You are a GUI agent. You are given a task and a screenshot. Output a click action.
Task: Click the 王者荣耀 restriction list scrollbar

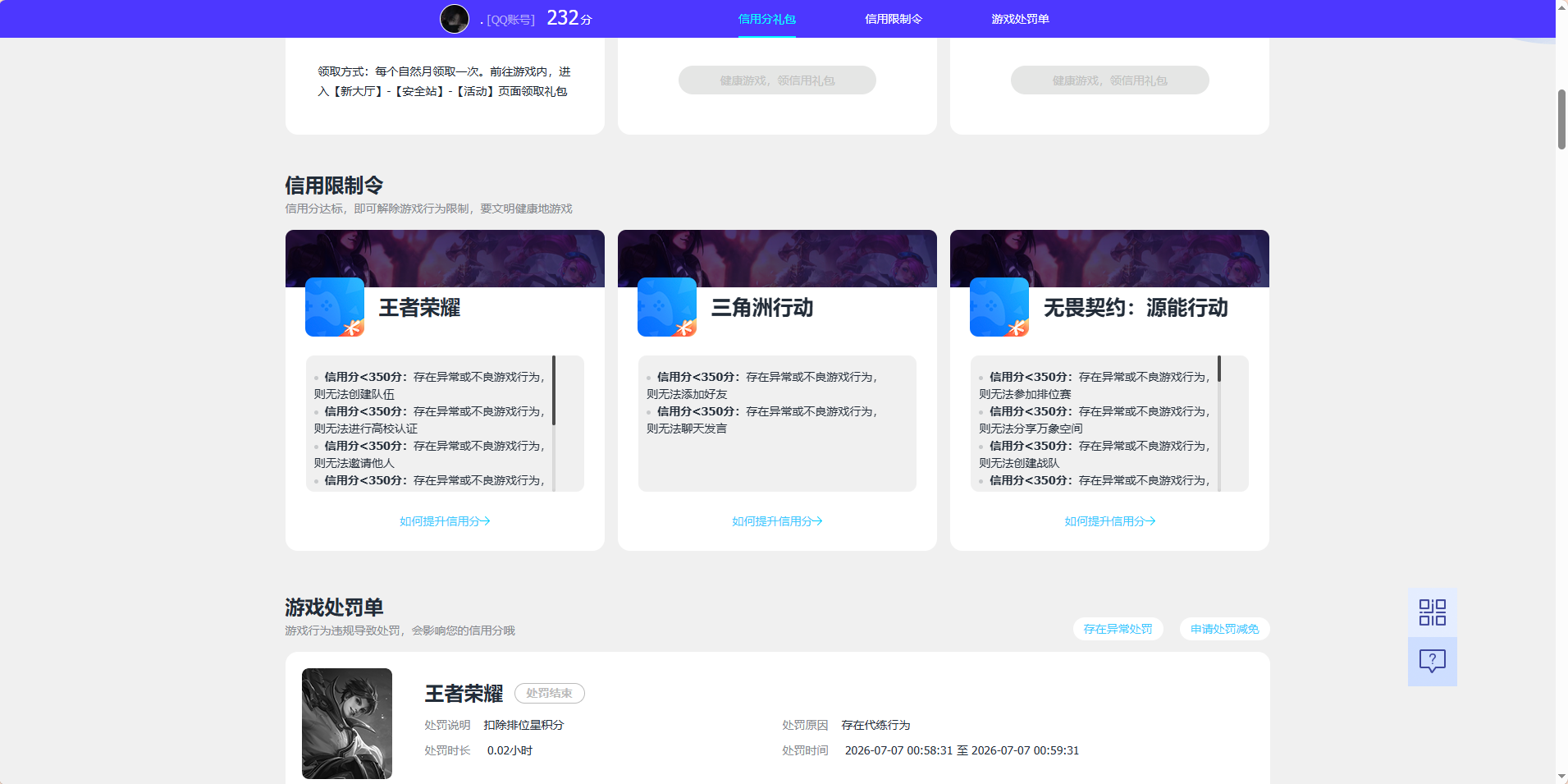click(554, 390)
